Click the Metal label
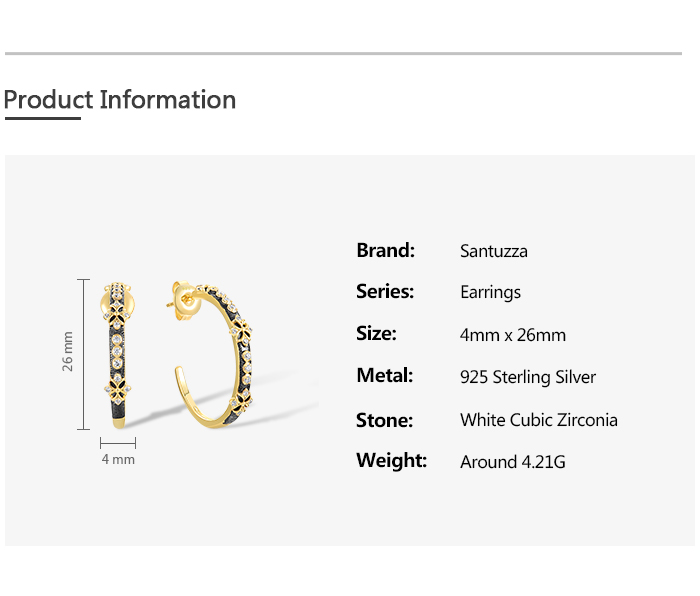Viewport: 700px width, 596px height. (384, 376)
